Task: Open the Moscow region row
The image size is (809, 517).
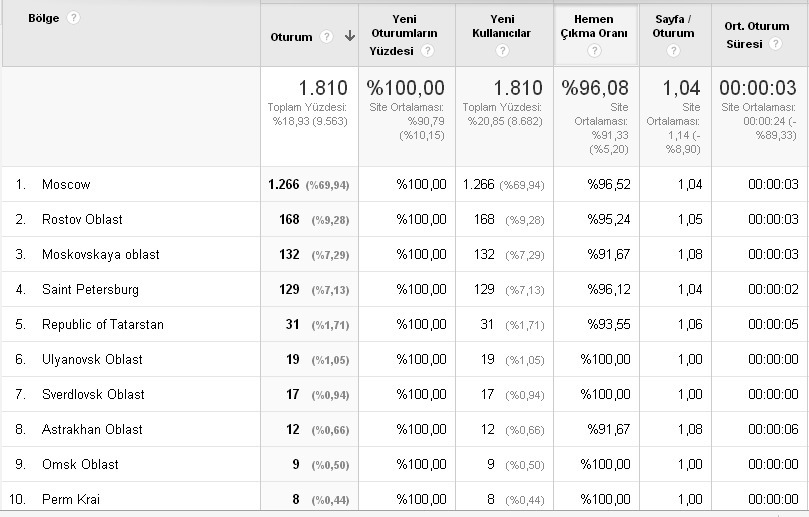Action: point(66,184)
